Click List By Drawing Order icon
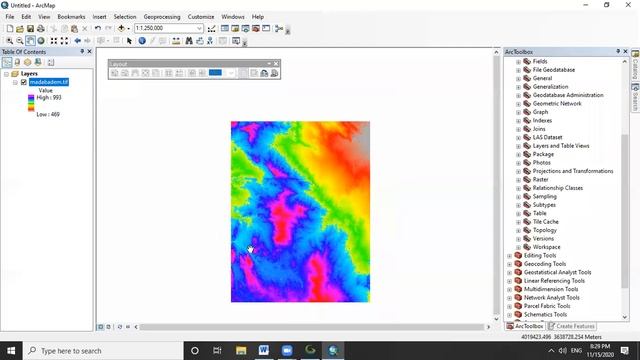Screen dimensions: 640x360 click(7, 62)
